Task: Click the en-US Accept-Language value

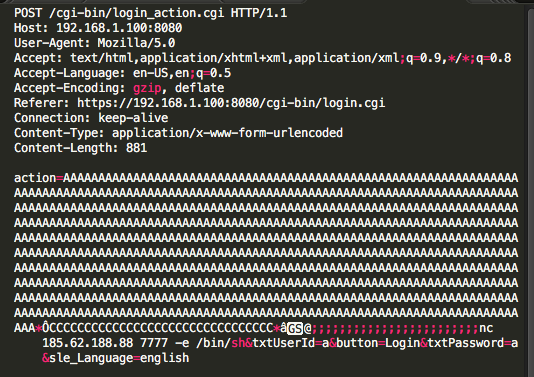Action: [151, 73]
